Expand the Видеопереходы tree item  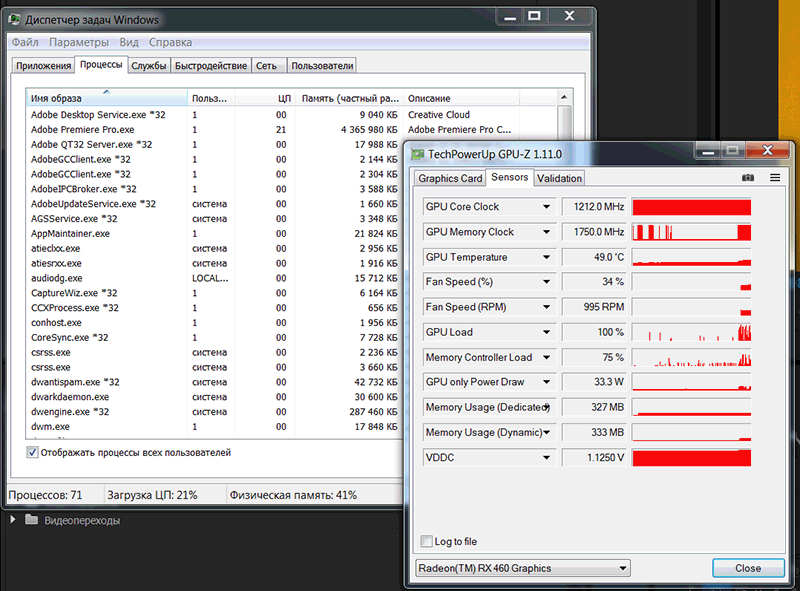point(13,520)
